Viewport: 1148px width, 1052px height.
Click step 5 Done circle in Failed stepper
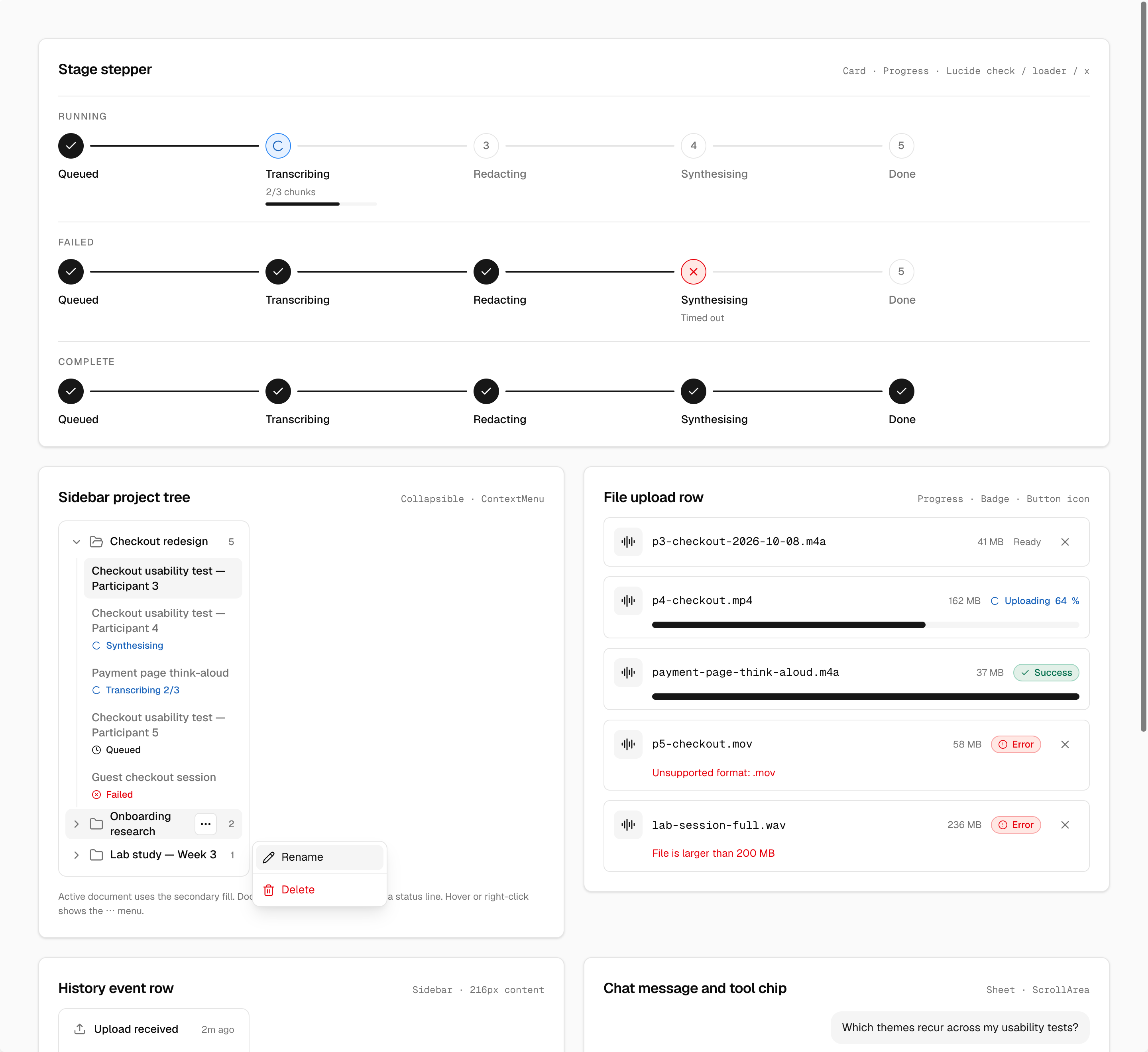[x=901, y=271]
